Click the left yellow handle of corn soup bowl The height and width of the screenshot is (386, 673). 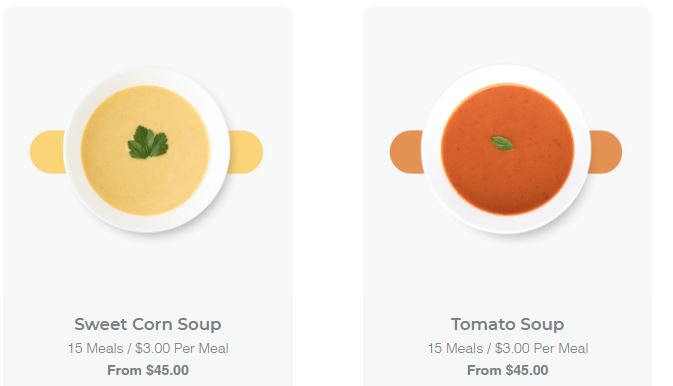click(x=47, y=152)
